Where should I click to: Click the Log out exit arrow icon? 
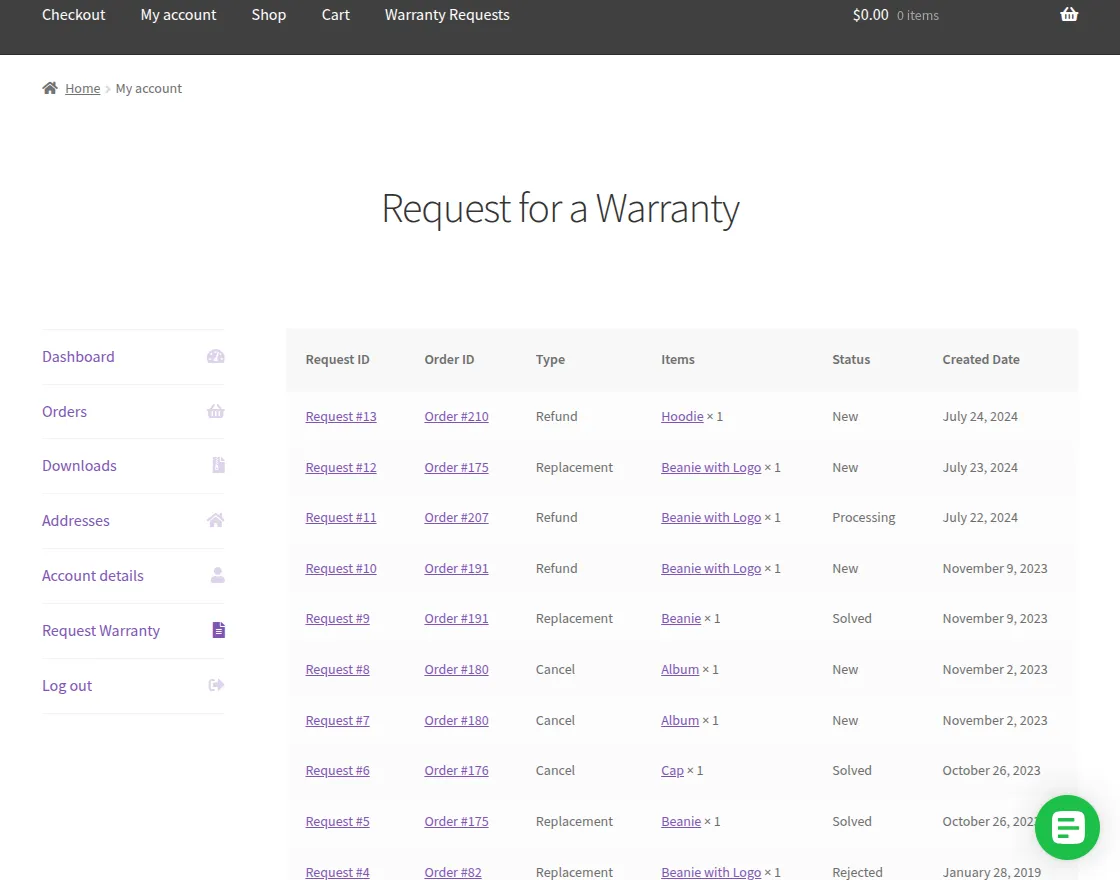pos(215,685)
